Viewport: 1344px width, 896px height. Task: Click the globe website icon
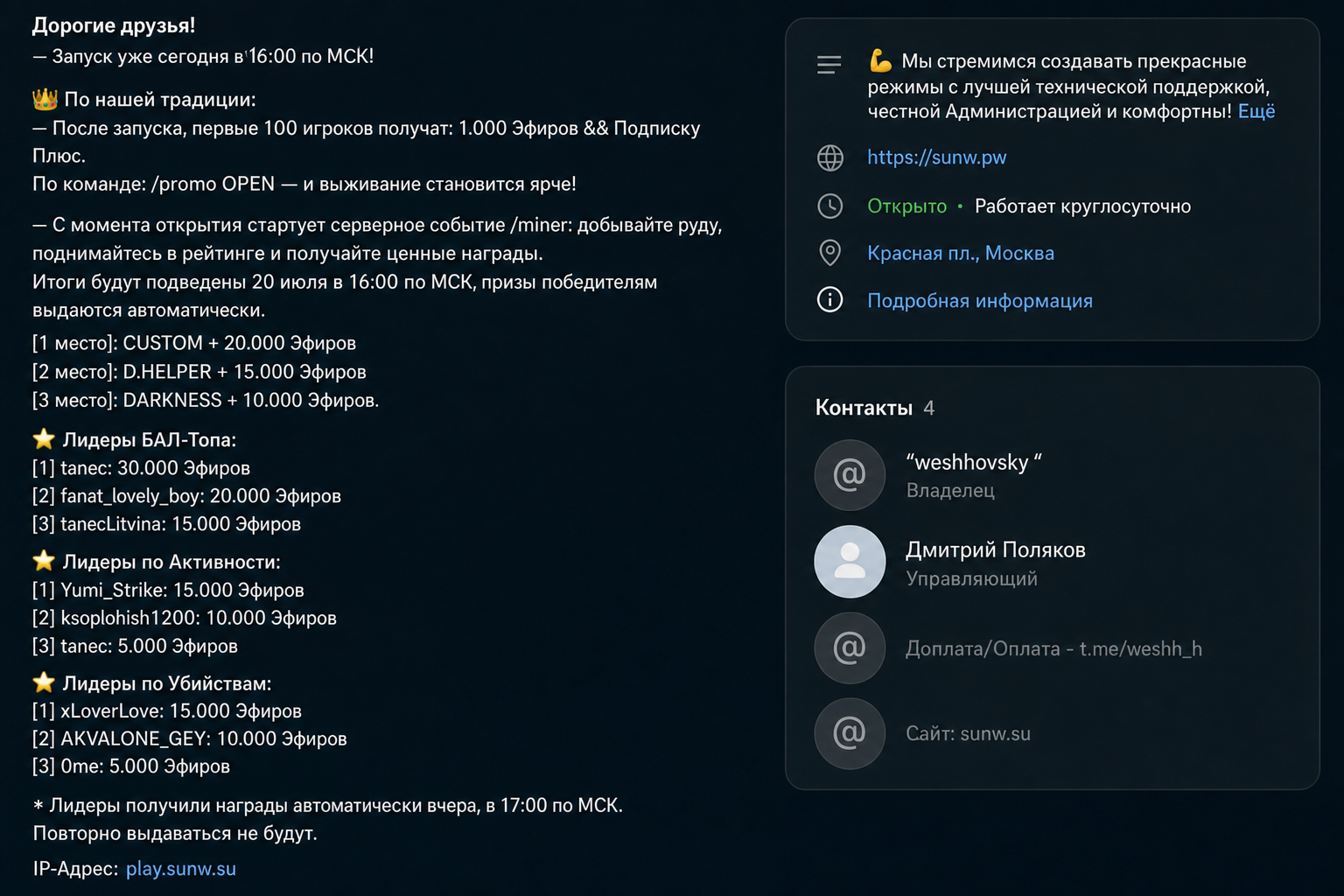[829, 157]
